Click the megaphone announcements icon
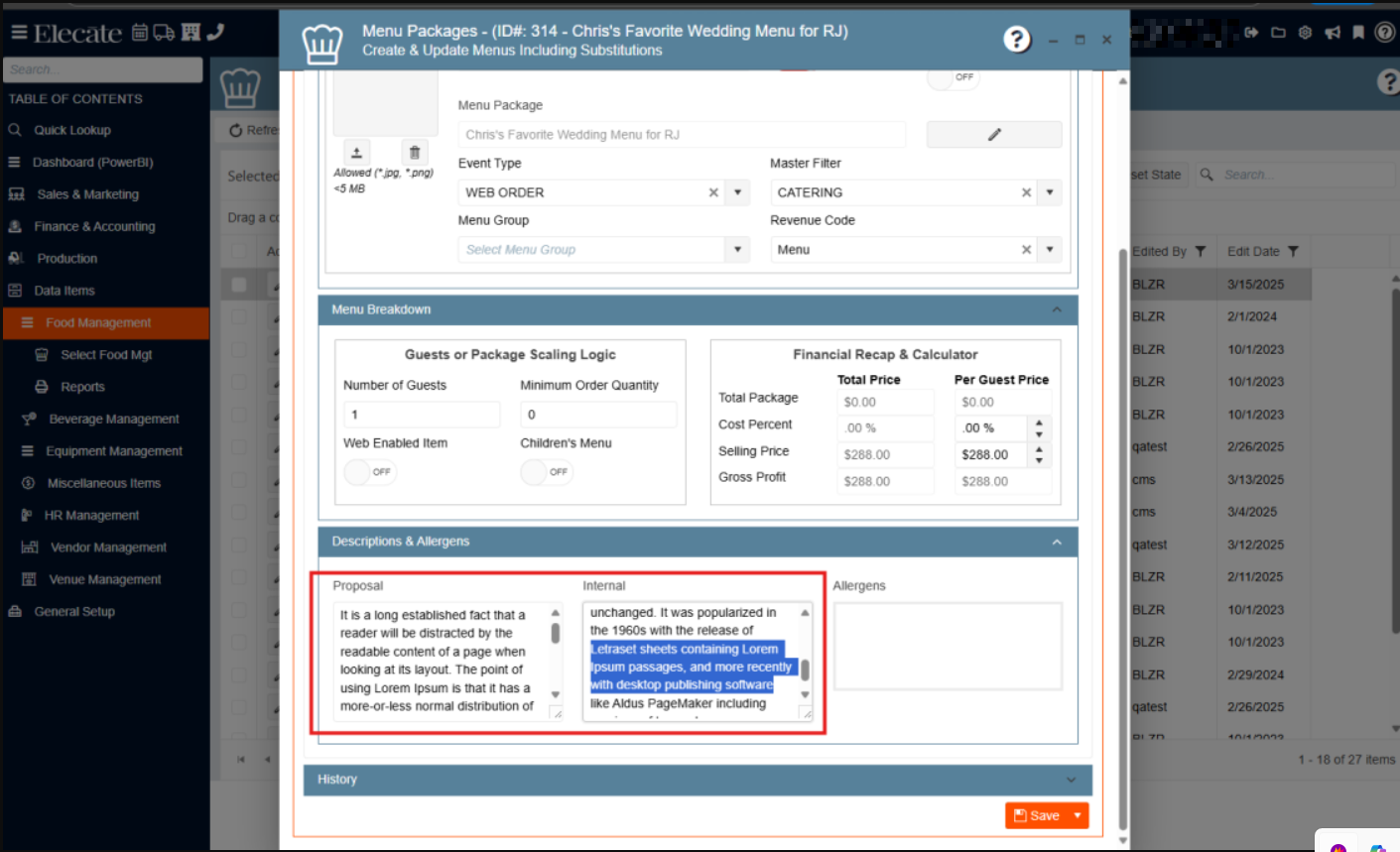The height and width of the screenshot is (852, 1400). (x=1332, y=33)
